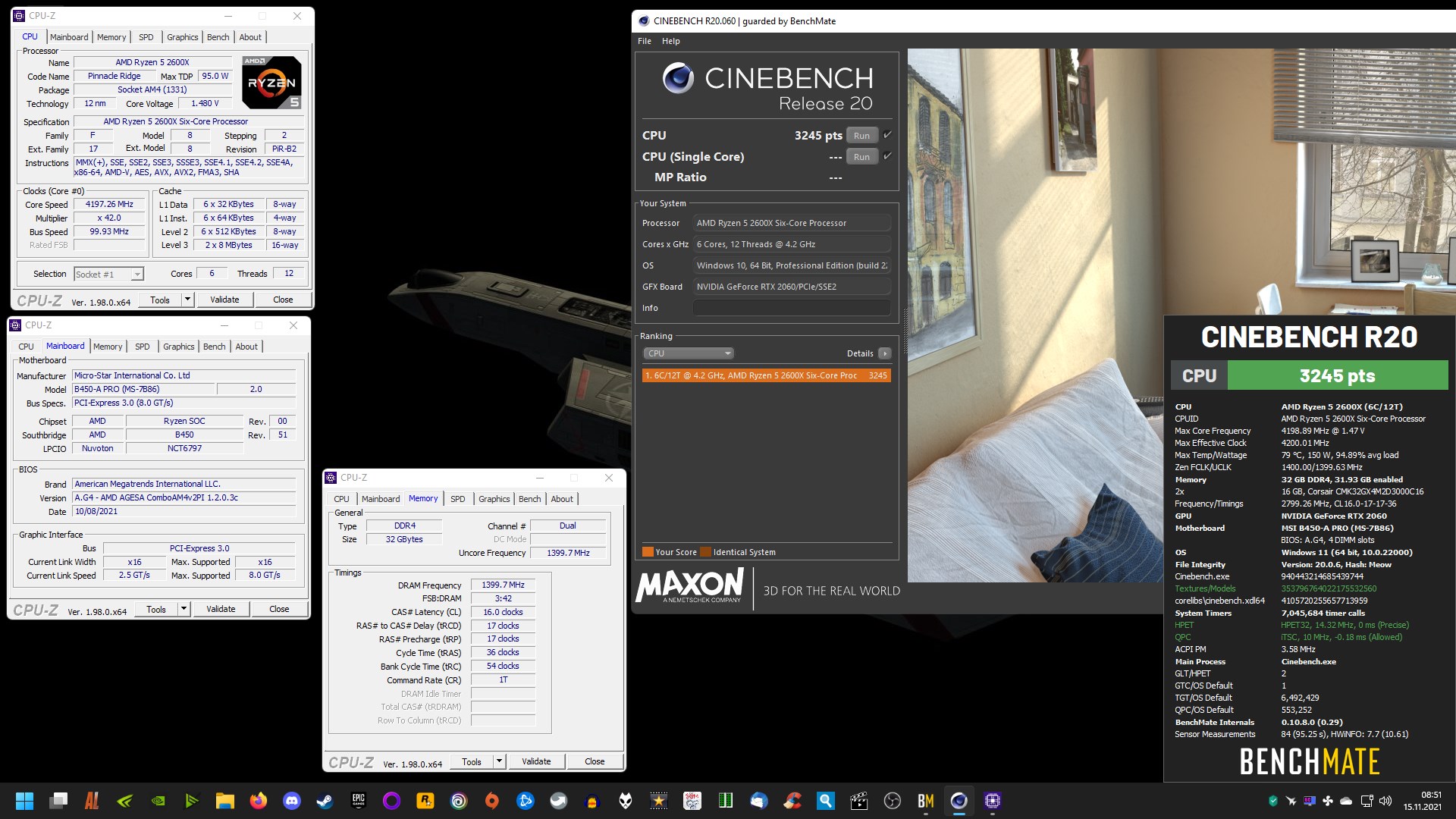Screen dimensions: 1456x819
Task: Click the Close button in the CPU-Z Mainboard window
Action: click(279, 609)
